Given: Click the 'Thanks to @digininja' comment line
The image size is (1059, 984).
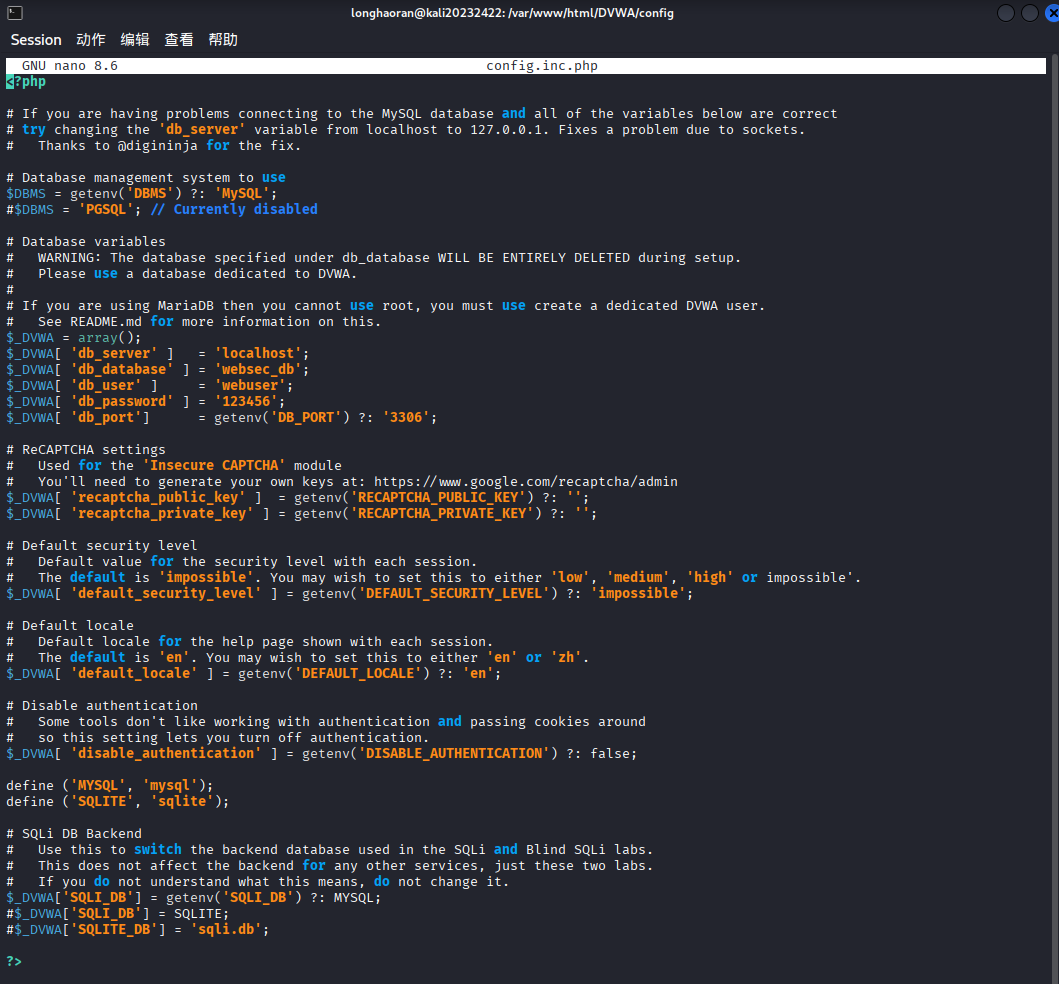Looking at the screenshot, I should click(x=153, y=146).
